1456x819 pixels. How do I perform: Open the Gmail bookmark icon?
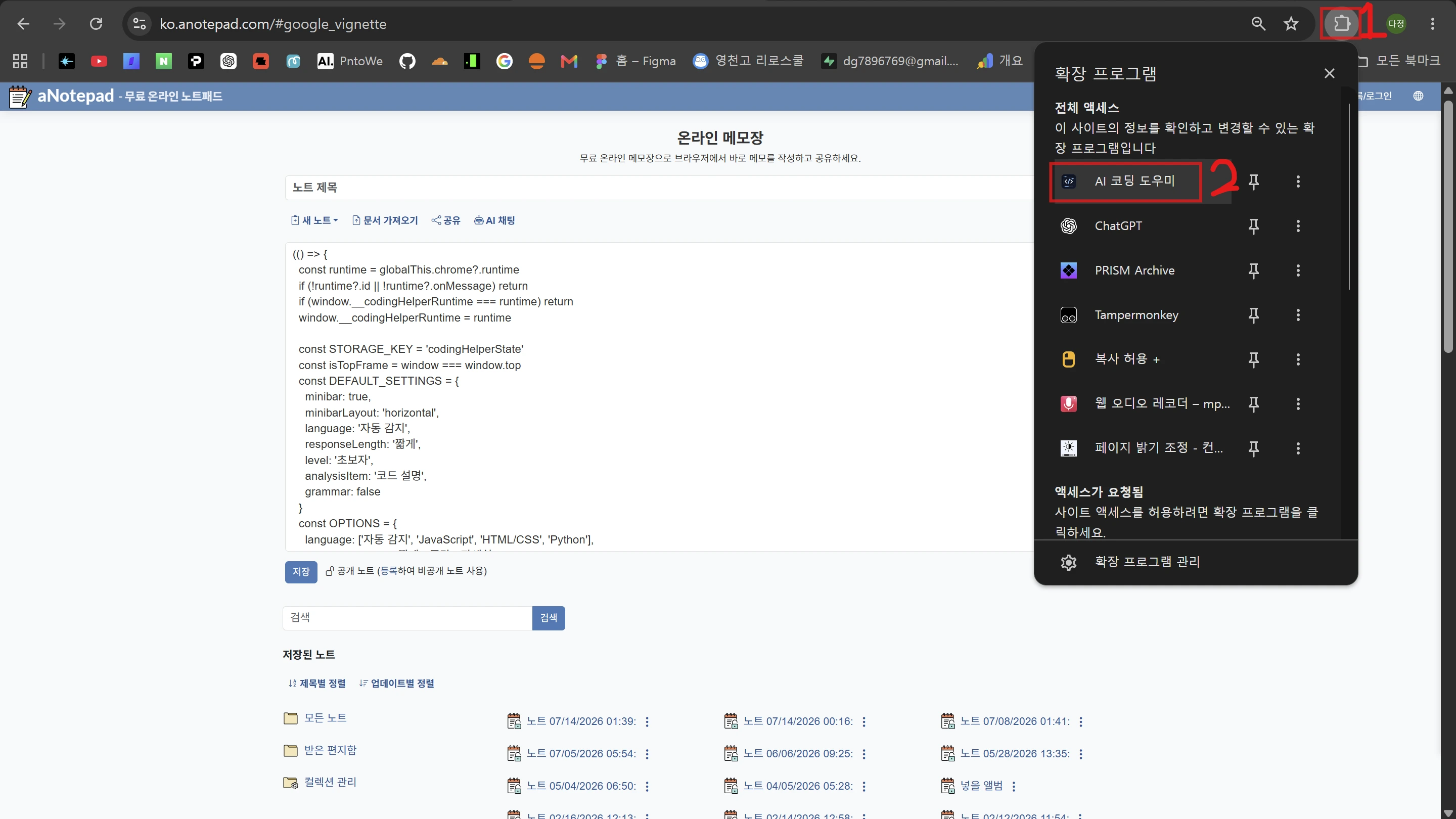(569, 61)
